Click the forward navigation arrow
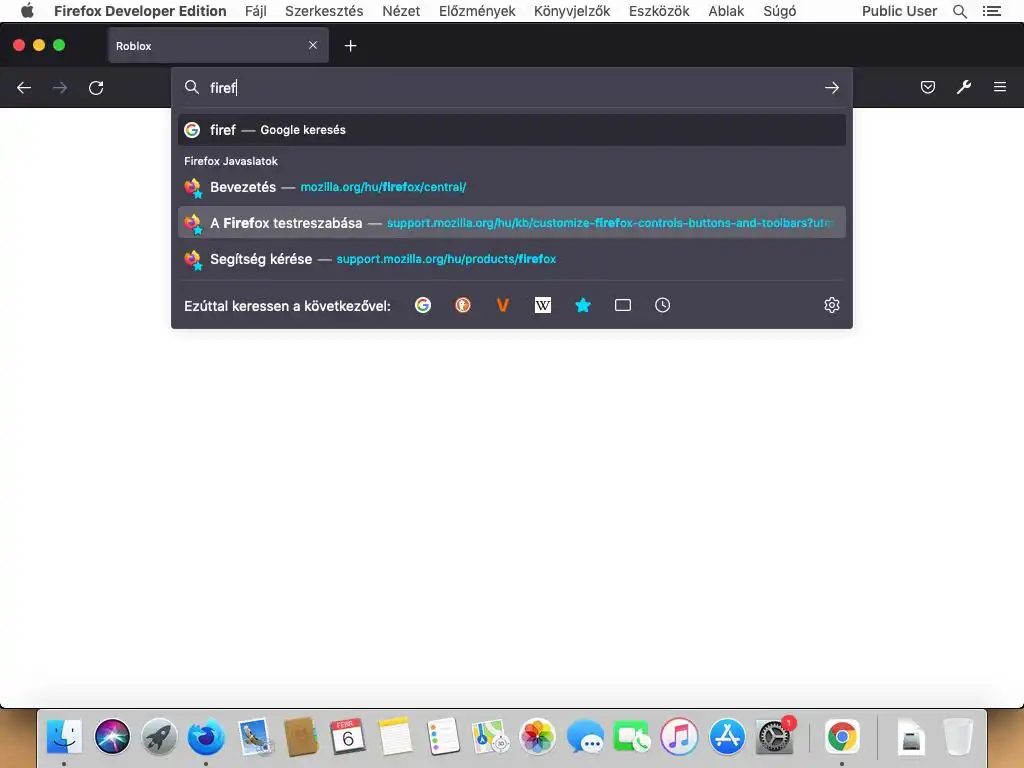This screenshot has width=1024, height=768. point(60,88)
